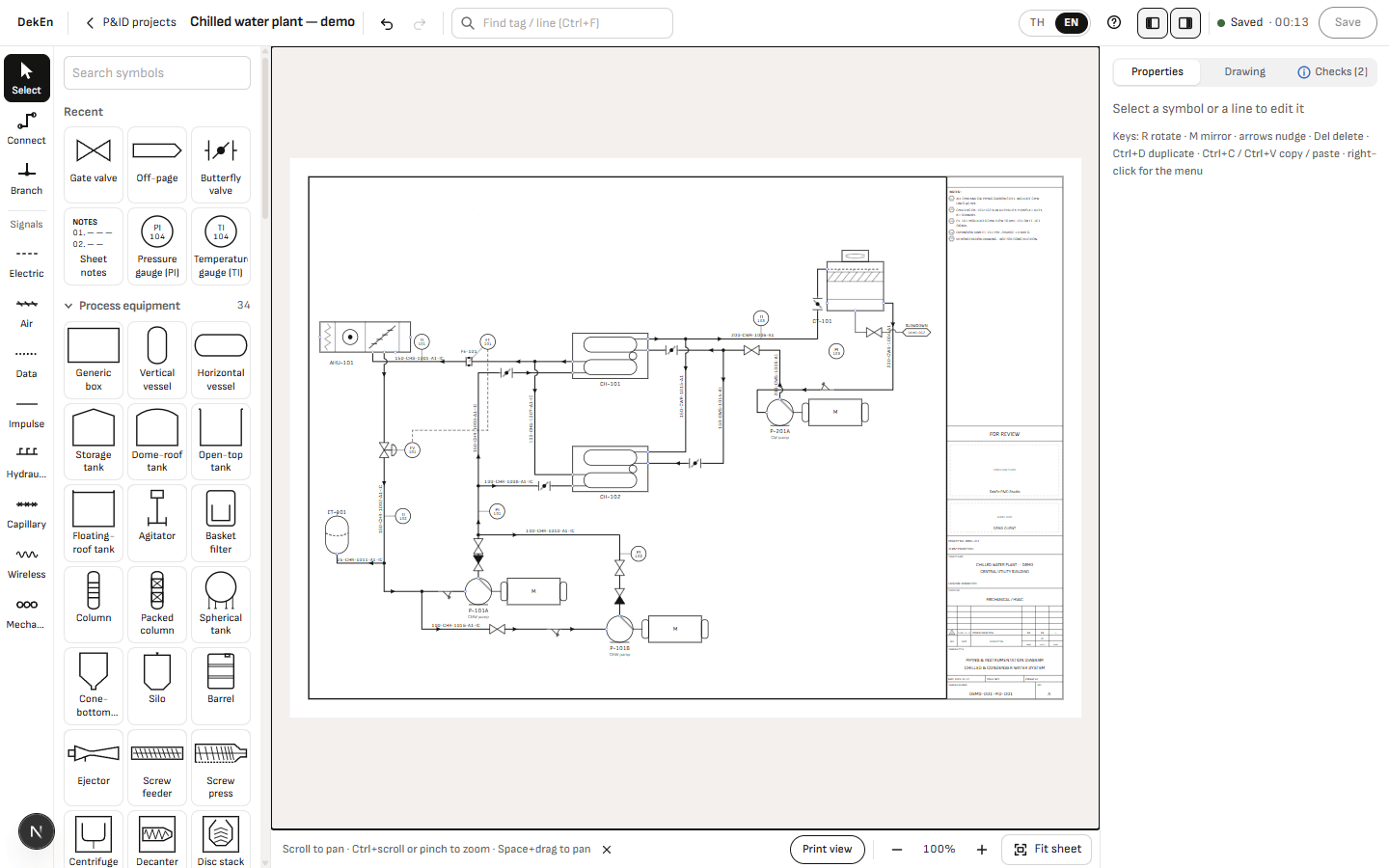1389x868 pixels.
Task: Zoom in with the plus button
Action: [x=982, y=850]
